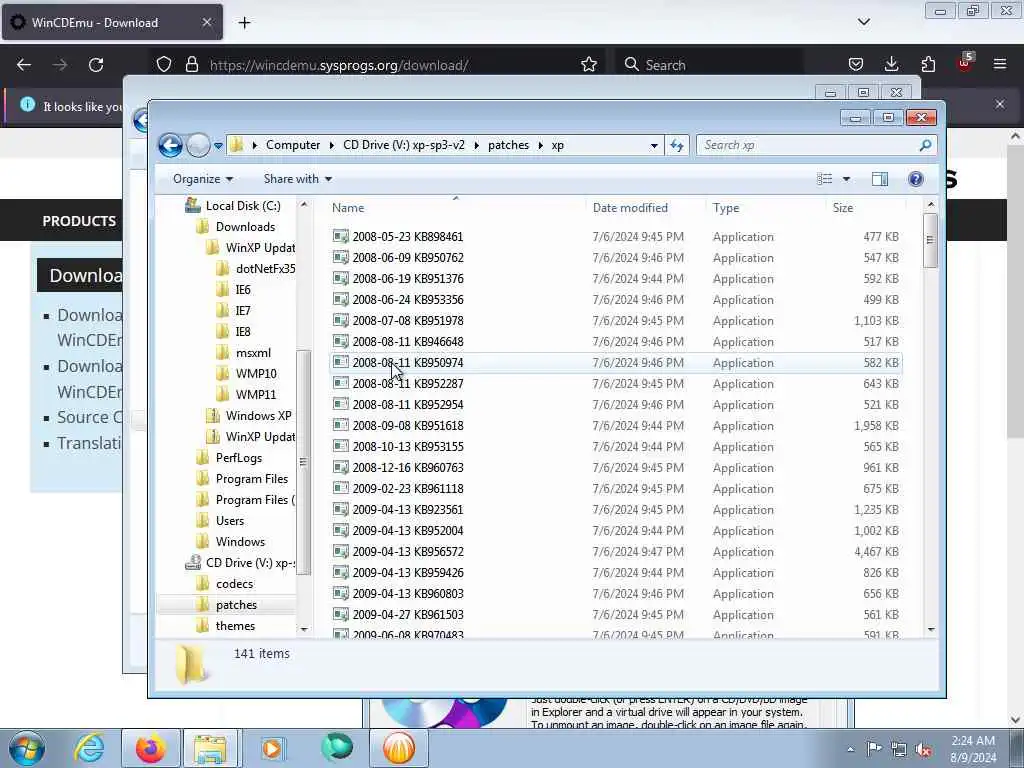Select the Downloads folder in tree
The image size is (1024, 768).
point(245,227)
